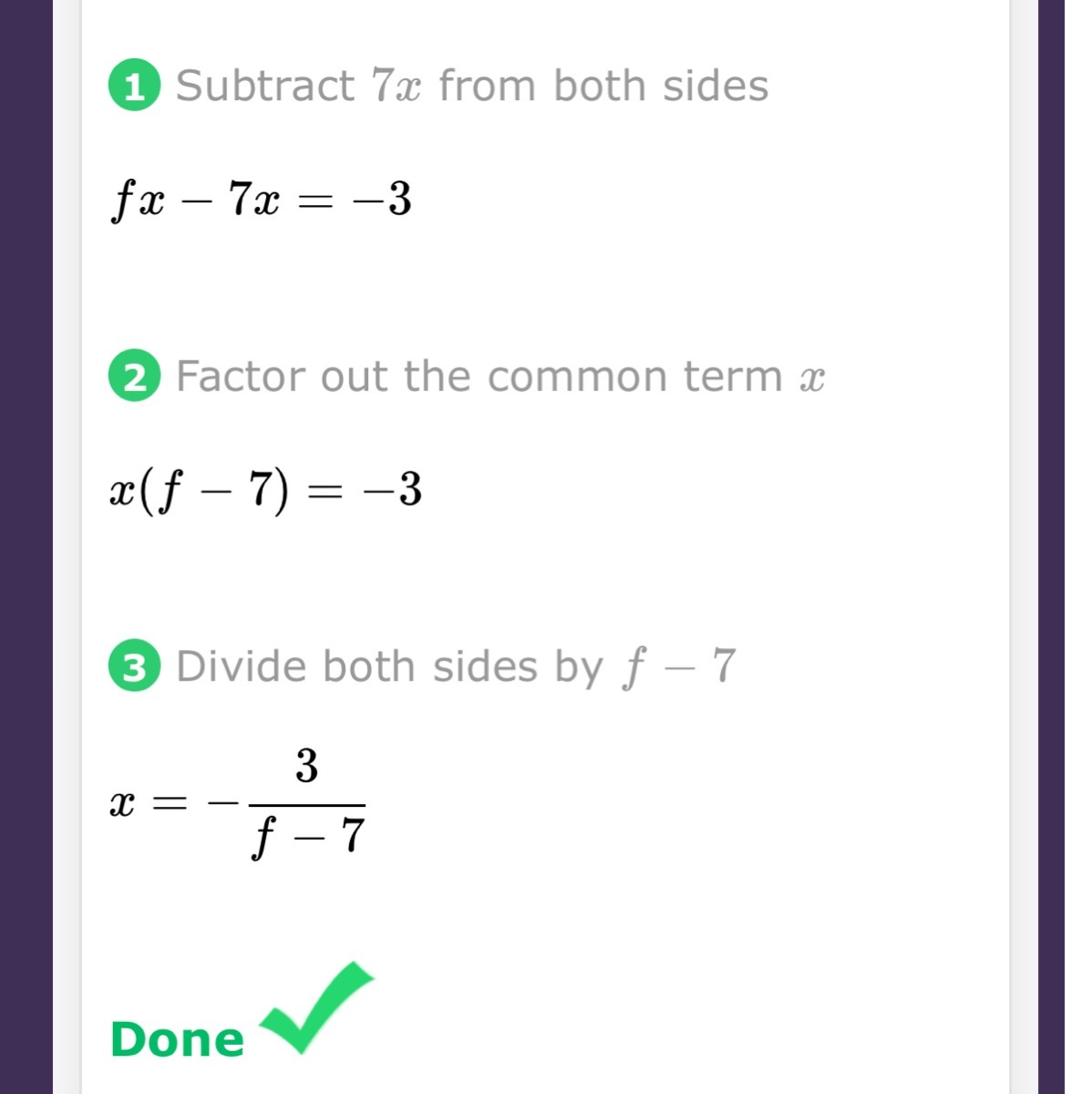Viewport: 1092px width, 1094px height.
Task: Select the 'Subtract 7x from both sides' step text
Action: click(x=472, y=86)
